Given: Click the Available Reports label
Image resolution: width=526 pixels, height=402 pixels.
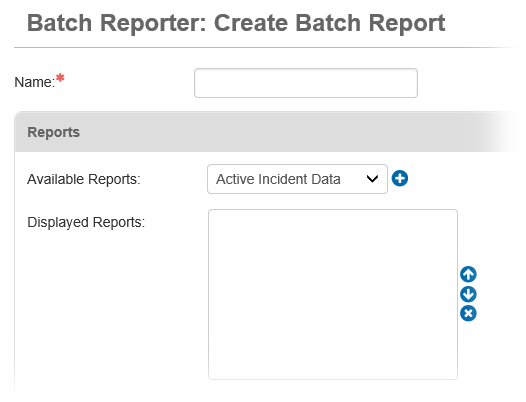Looking at the screenshot, I should [x=84, y=179].
